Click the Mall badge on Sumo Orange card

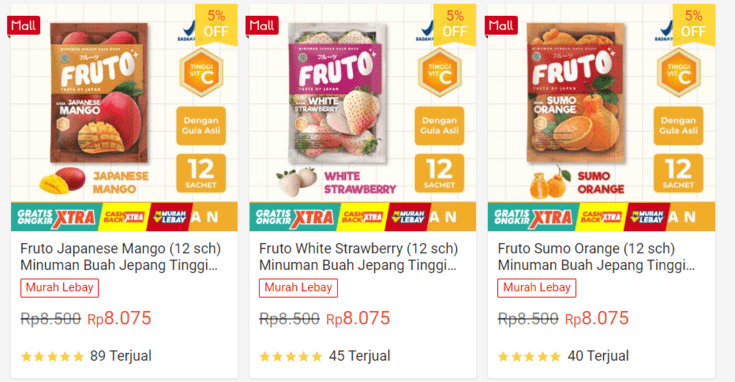pos(501,25)
